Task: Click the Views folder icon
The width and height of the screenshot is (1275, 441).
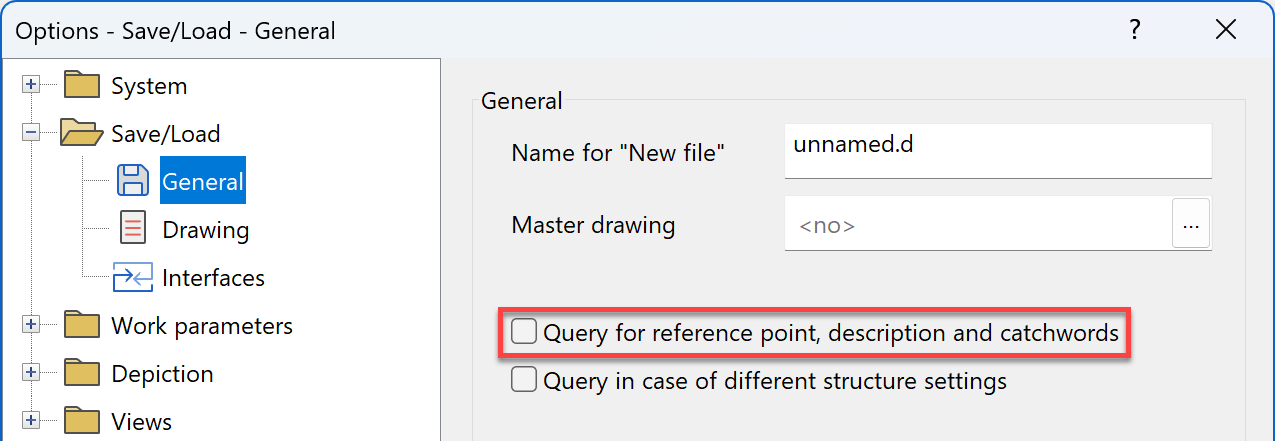Action: pyautogui.click(x=82, y=421)
